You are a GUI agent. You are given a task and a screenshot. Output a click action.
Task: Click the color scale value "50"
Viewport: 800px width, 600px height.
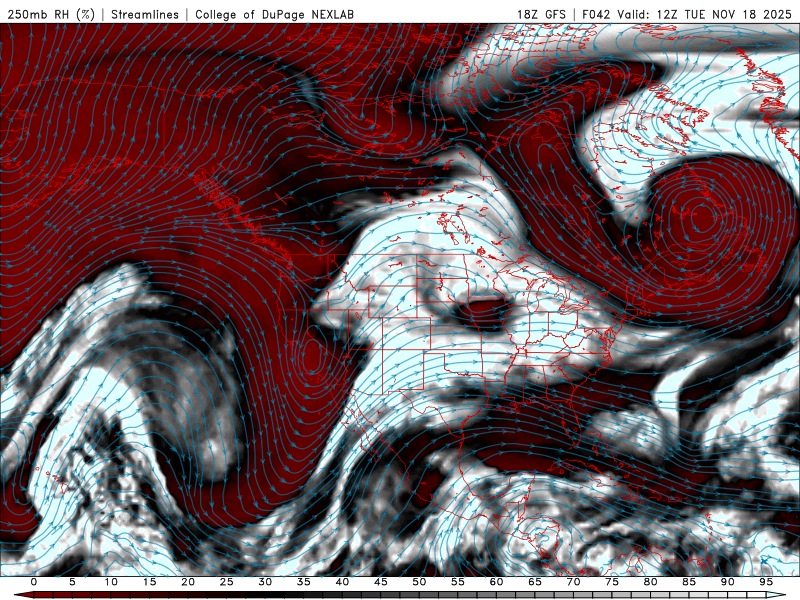tap(419, 582)
